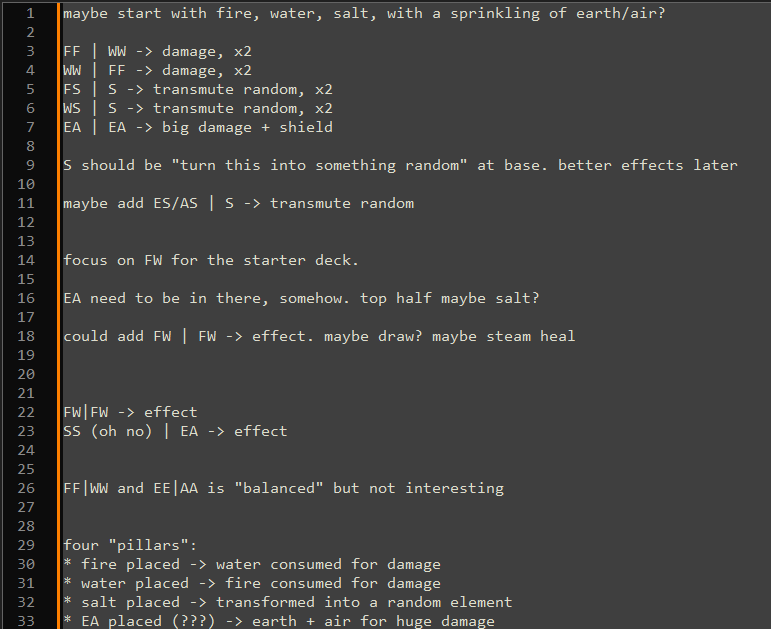This screenshot has height=629, width=771.
Task: Select line number 7 in the gutter
Action: 30,128
